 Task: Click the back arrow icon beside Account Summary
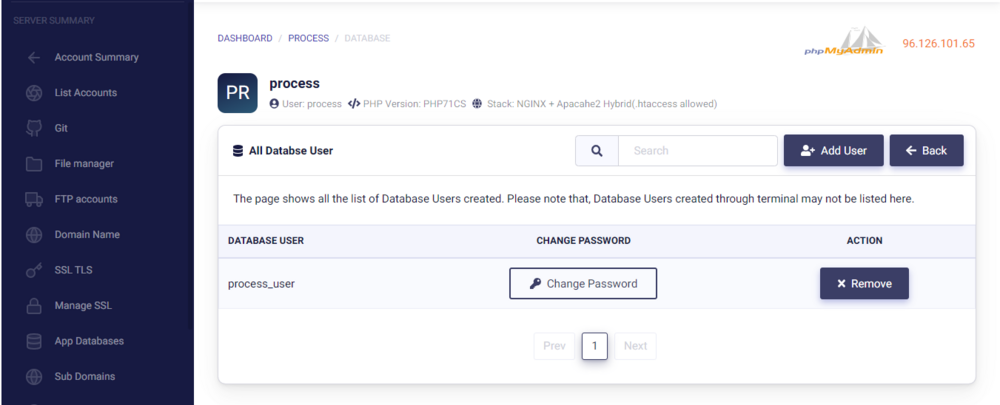pyautogui.click(x=34, y=58)
